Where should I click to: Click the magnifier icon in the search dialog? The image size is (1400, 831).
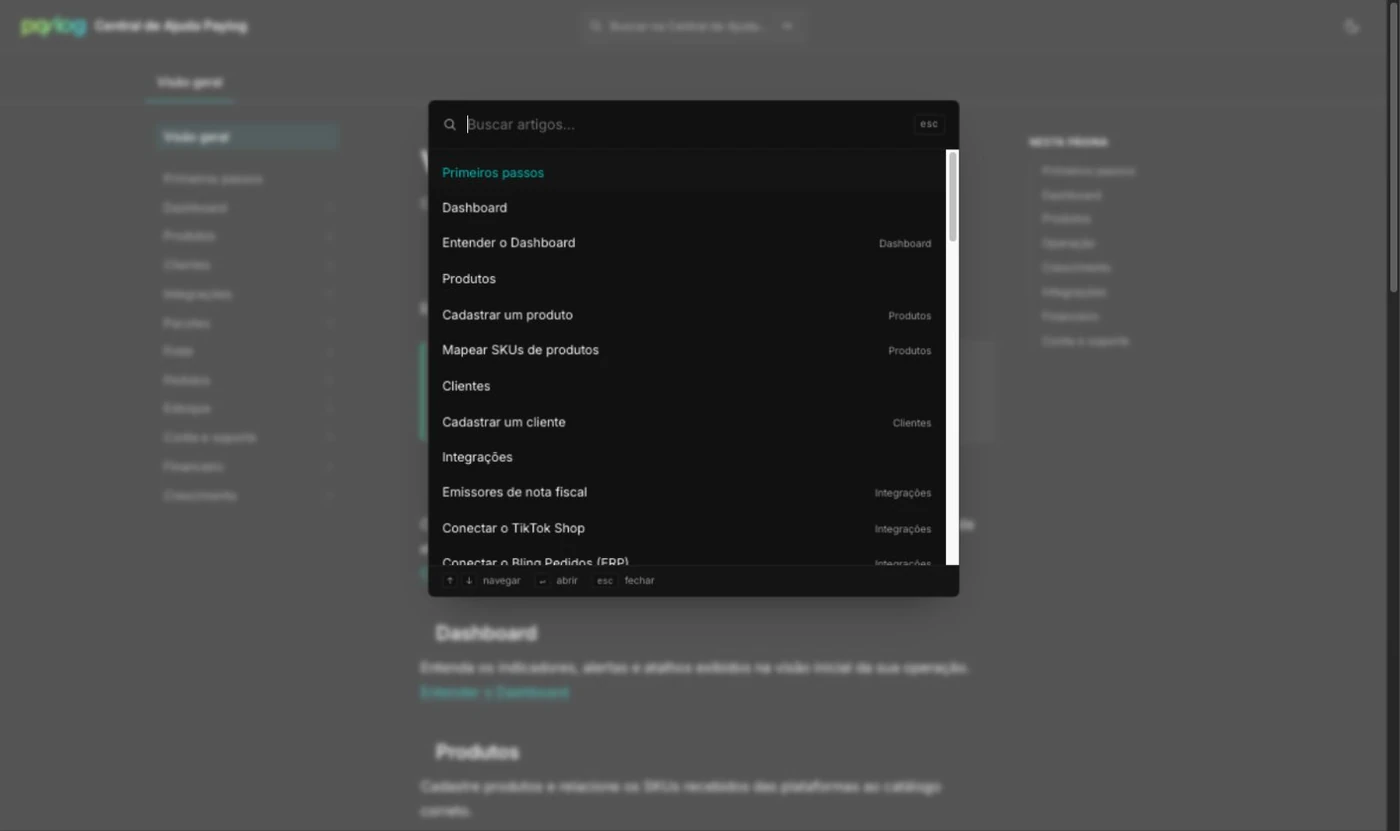coord(450,125)
